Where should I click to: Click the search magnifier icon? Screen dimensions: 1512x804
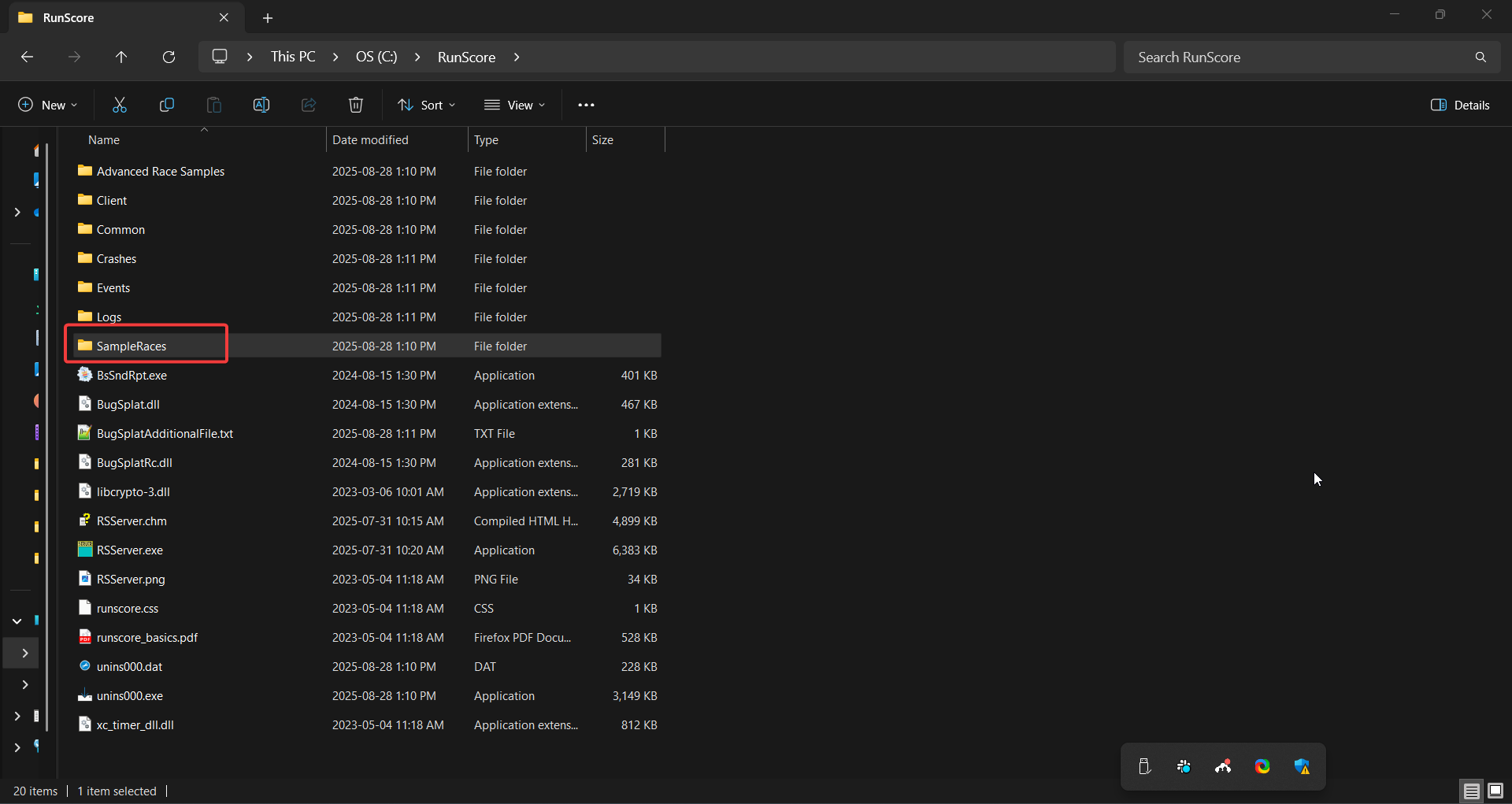click(1480, 57)
